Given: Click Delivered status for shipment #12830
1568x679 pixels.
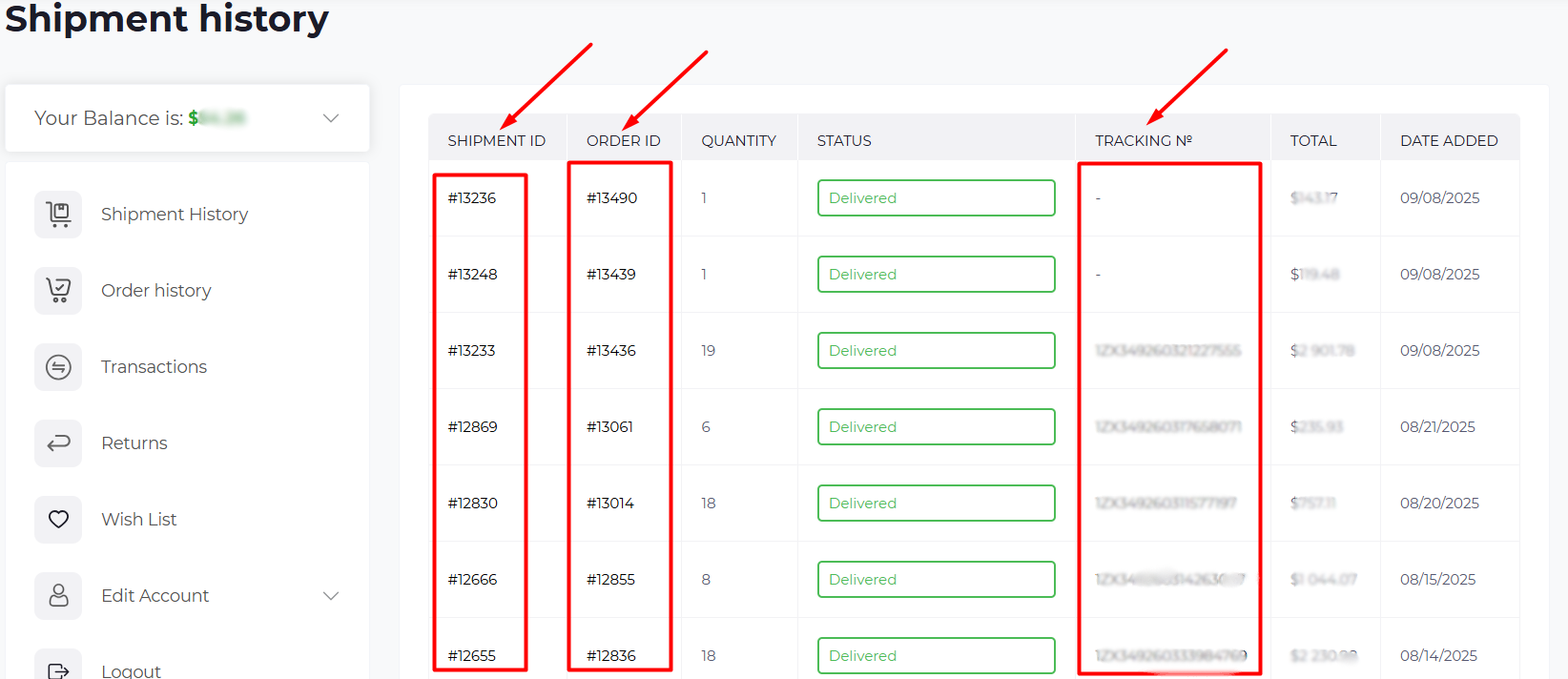Looking at the screenshot, I should click(937, 504).
